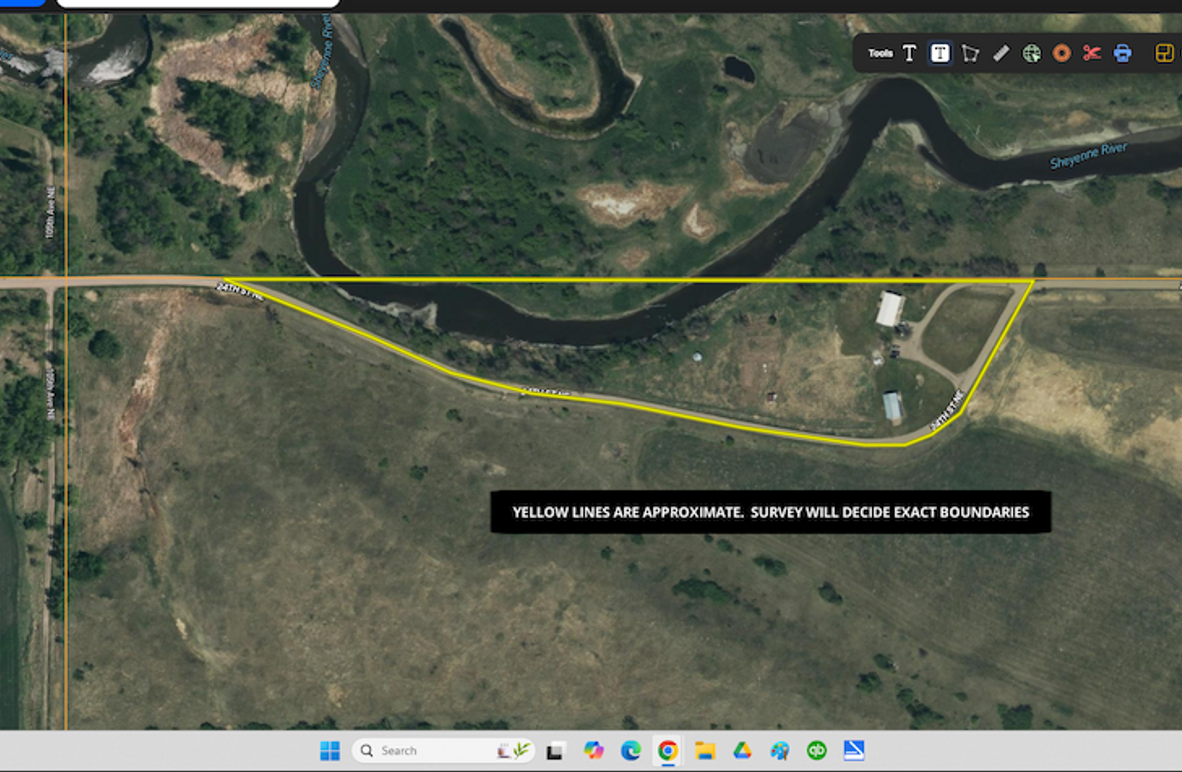Screen dimensions: 1182x772
Task: Click the Tools toolbar label
Action: [x=880, y=54]
